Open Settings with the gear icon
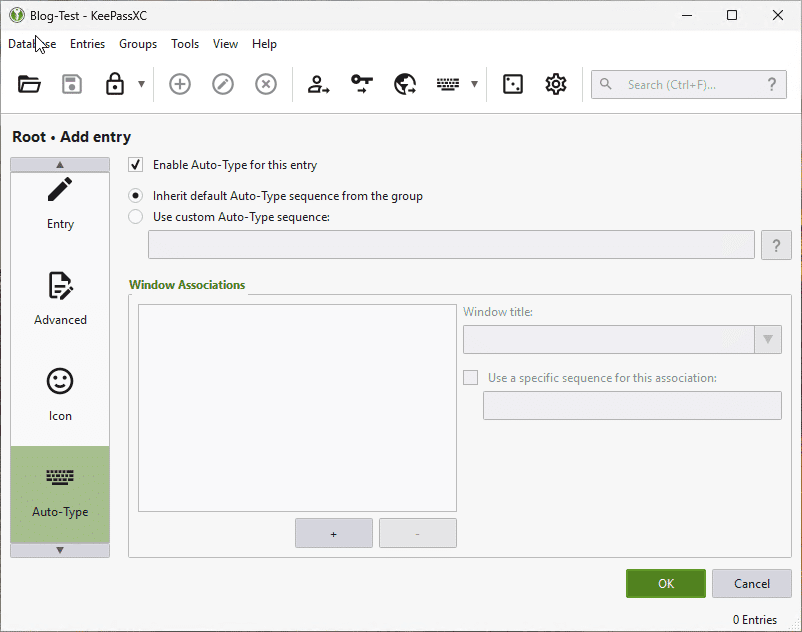 click(556, 85)
